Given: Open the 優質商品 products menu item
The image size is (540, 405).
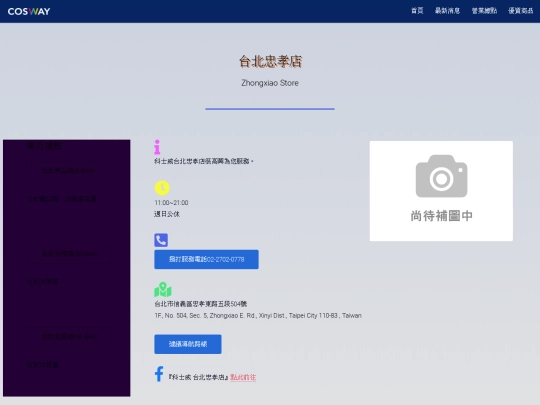Looking at the screenshot, I should (x=521, y=11).
